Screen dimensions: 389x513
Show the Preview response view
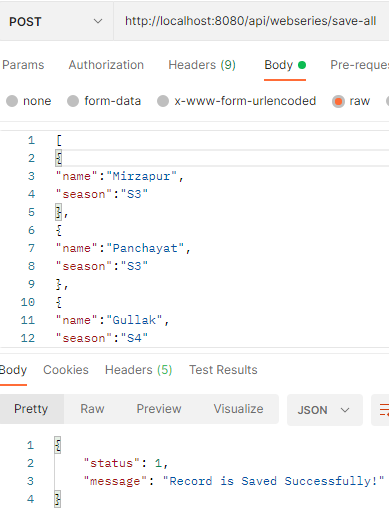pyautogui.click(x=159, y=409)
